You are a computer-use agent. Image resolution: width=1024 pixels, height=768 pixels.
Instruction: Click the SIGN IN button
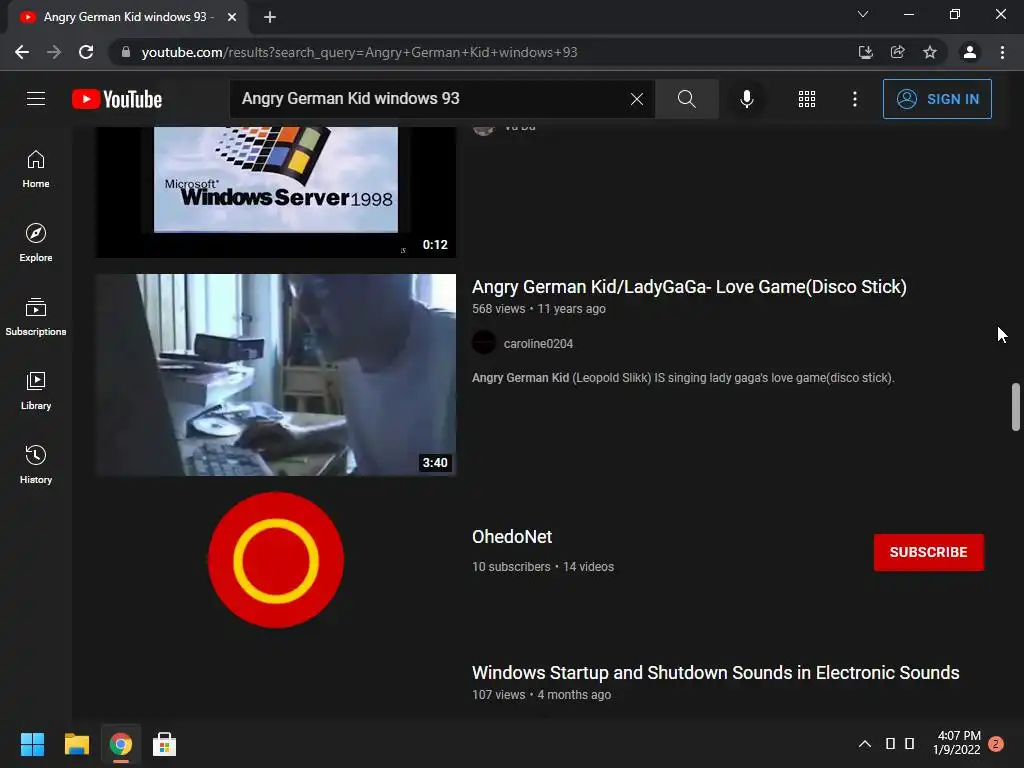937,99
